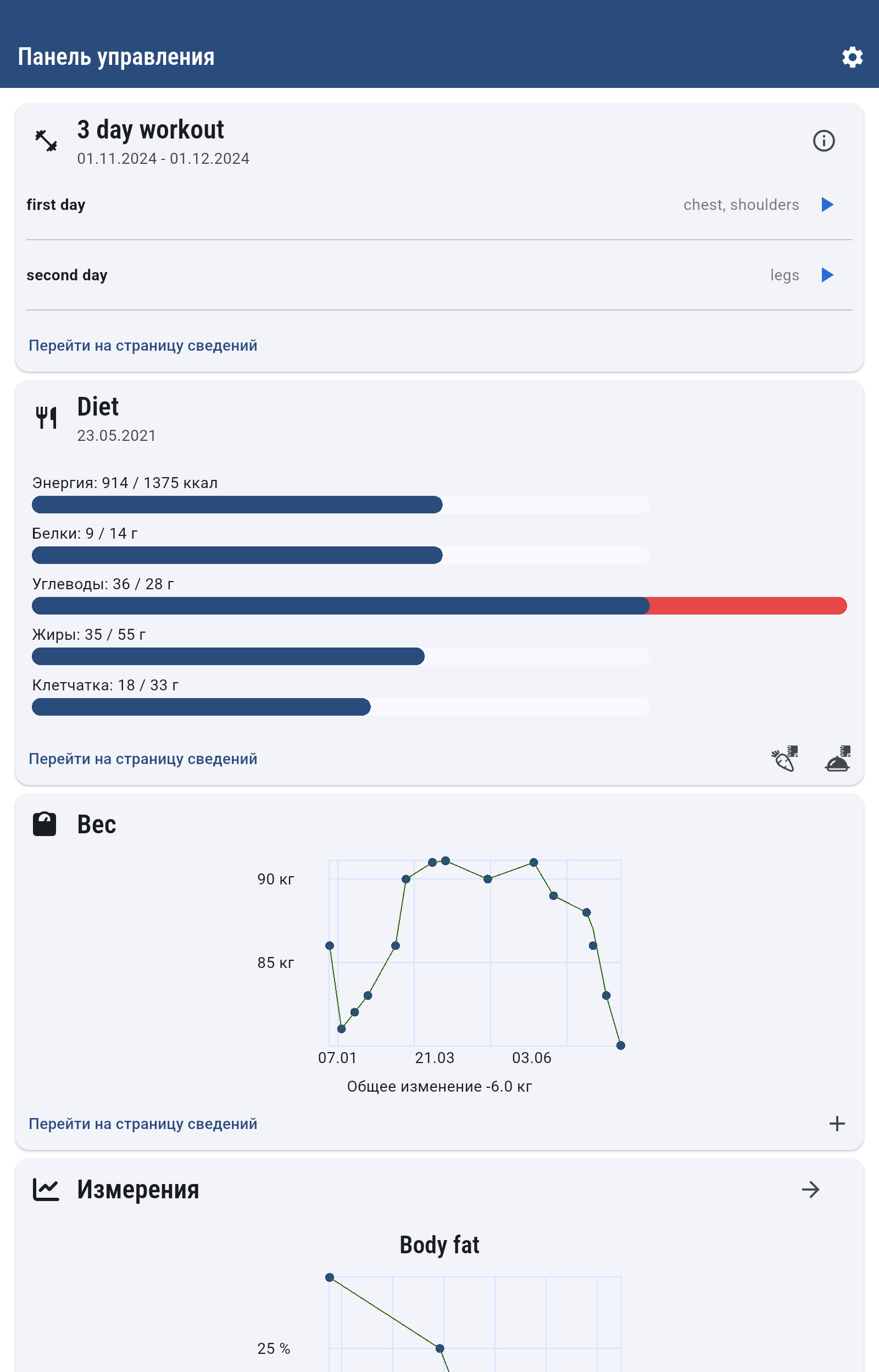Open the Diet details page link
The image size is (879, 1372).
pos(143,759)
